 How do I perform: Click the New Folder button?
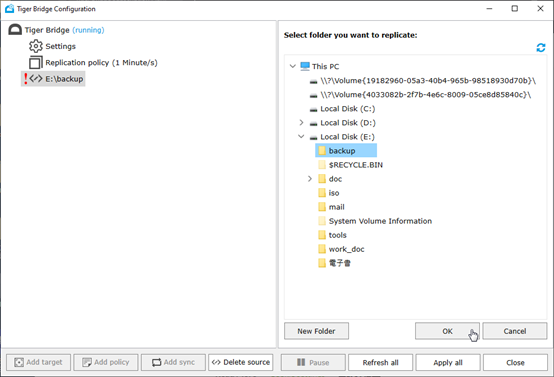(x=316, y=331)
